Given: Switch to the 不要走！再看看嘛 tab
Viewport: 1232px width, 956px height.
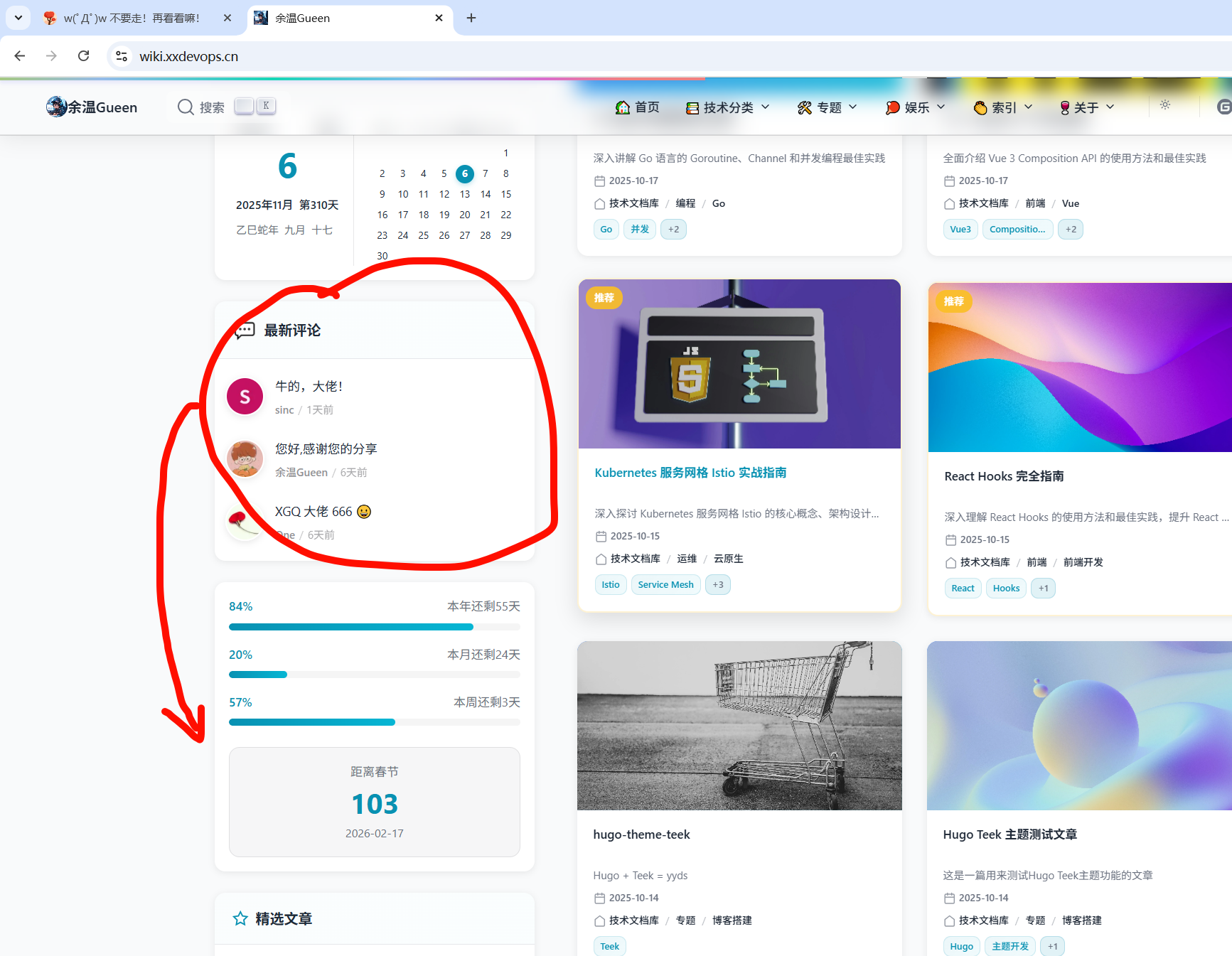Looking at the screenshot, I should pos(132,18).
